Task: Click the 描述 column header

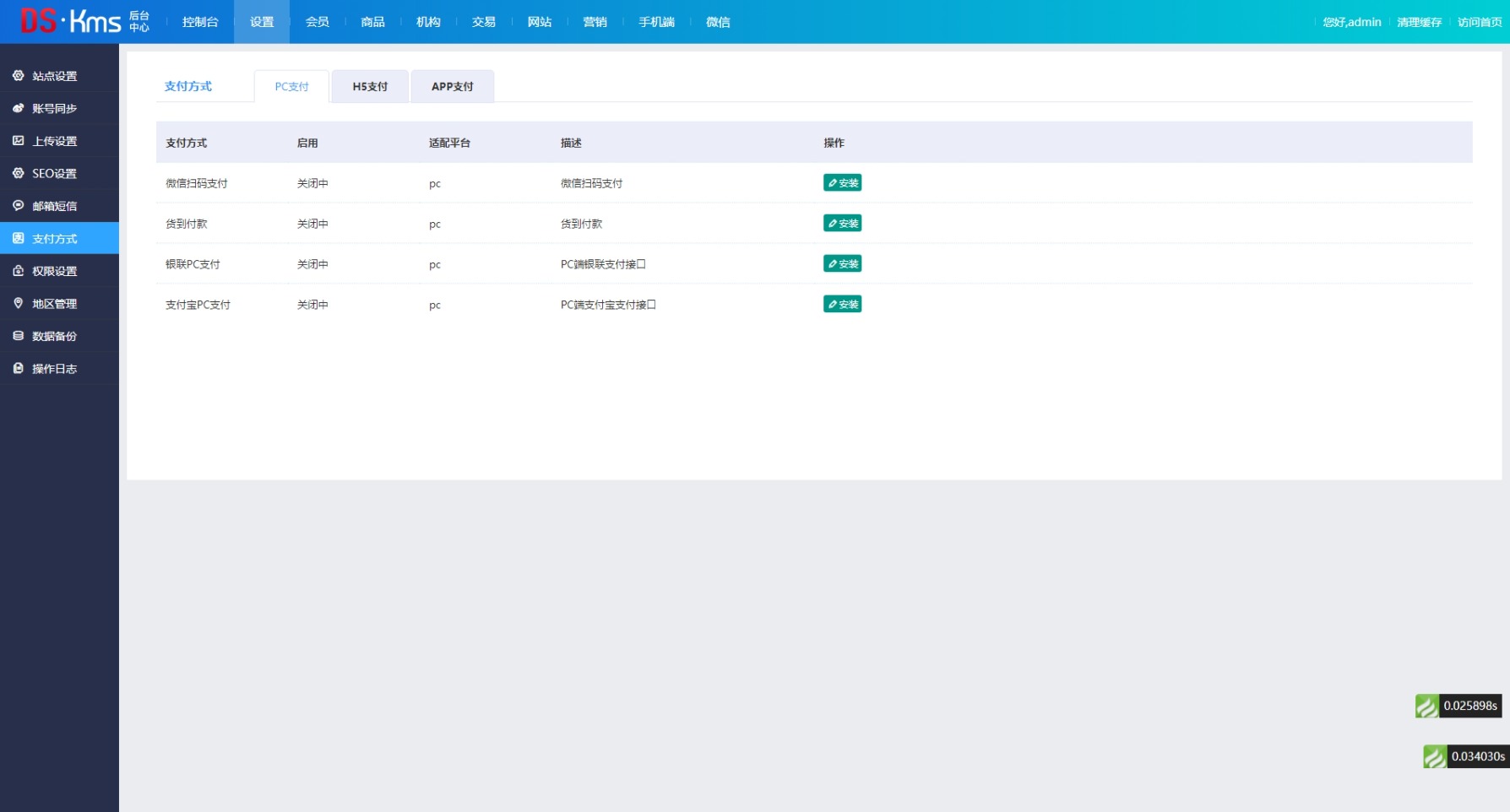Action: click(x=571, y=143)
